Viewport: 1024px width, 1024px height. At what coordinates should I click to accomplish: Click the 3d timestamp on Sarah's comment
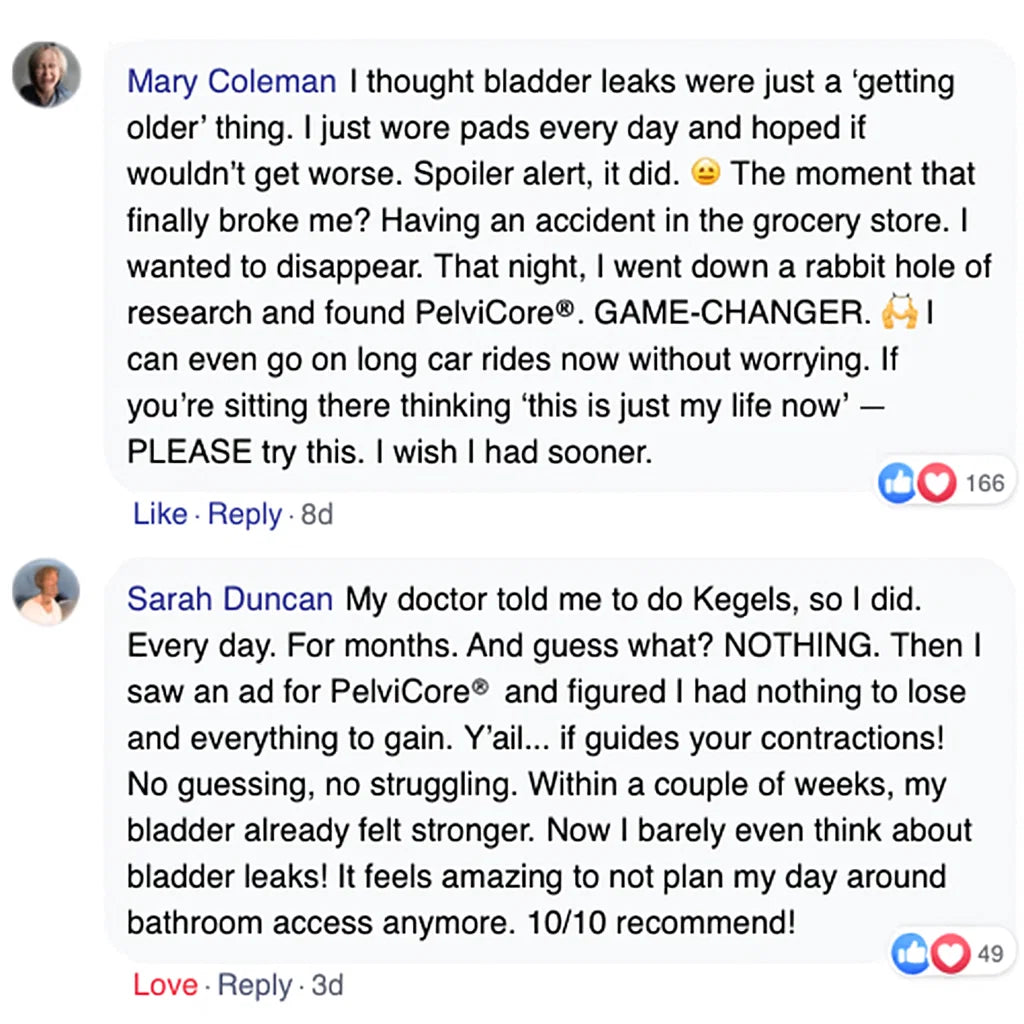pos(327,985)
